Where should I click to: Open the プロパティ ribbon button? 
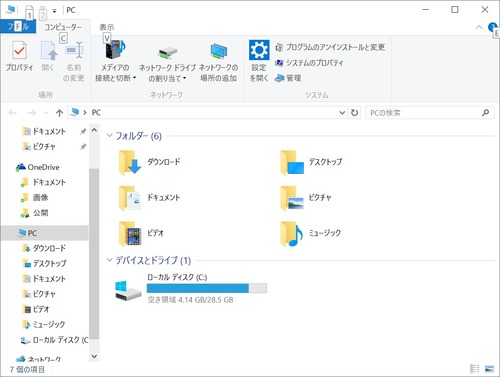[x=19, y=57]
